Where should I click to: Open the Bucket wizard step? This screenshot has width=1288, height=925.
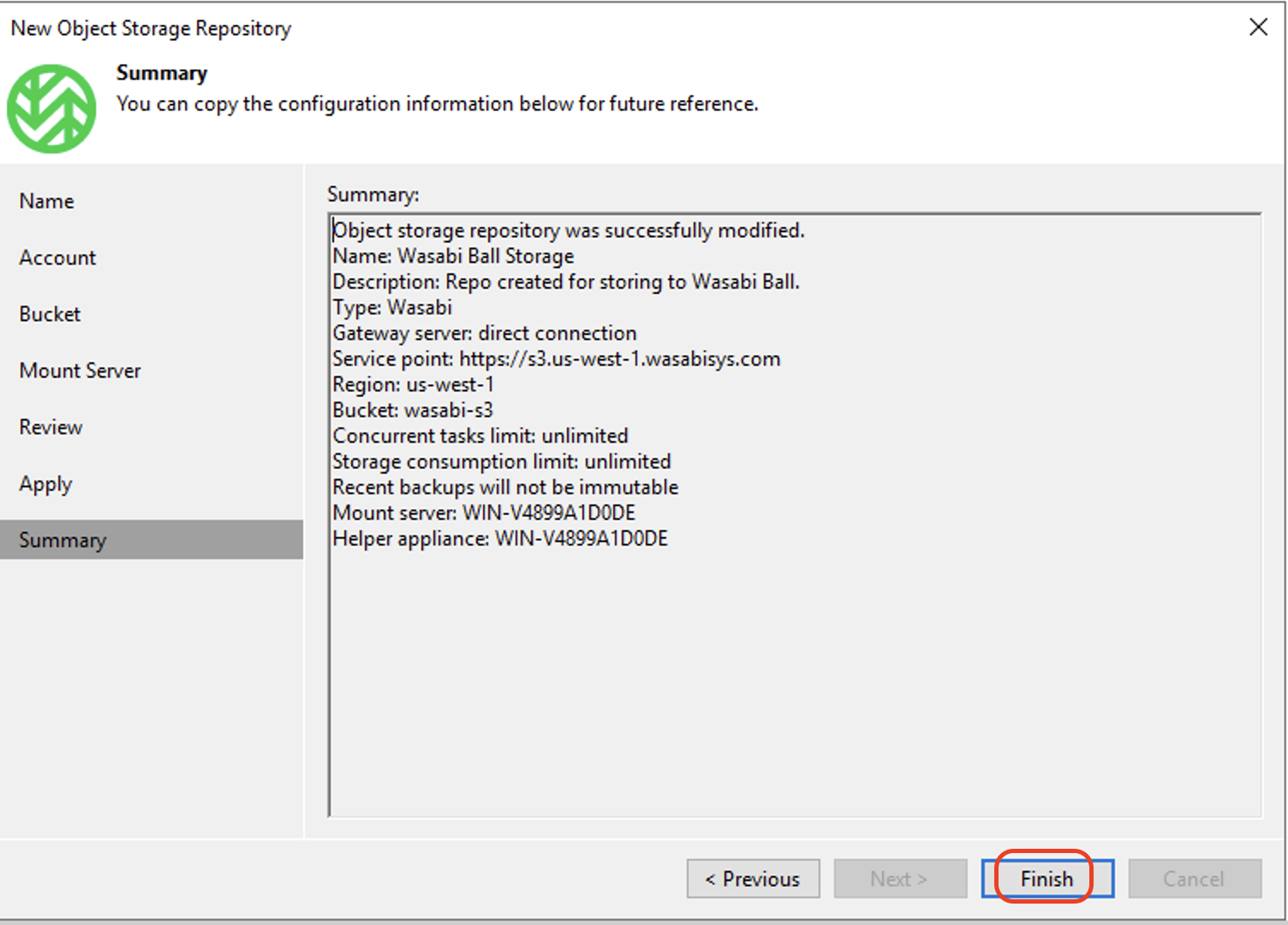pos(50,314)
